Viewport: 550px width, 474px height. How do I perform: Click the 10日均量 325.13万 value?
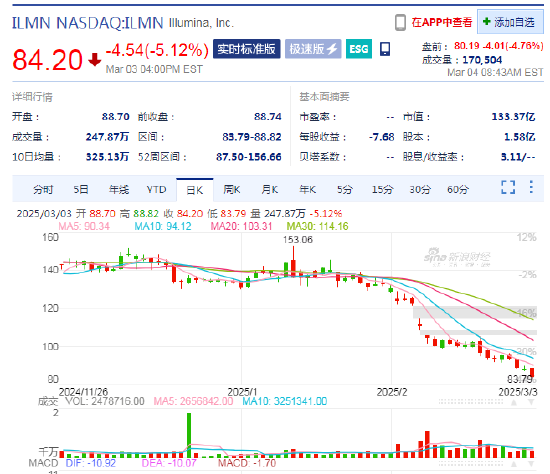[107, 157]
